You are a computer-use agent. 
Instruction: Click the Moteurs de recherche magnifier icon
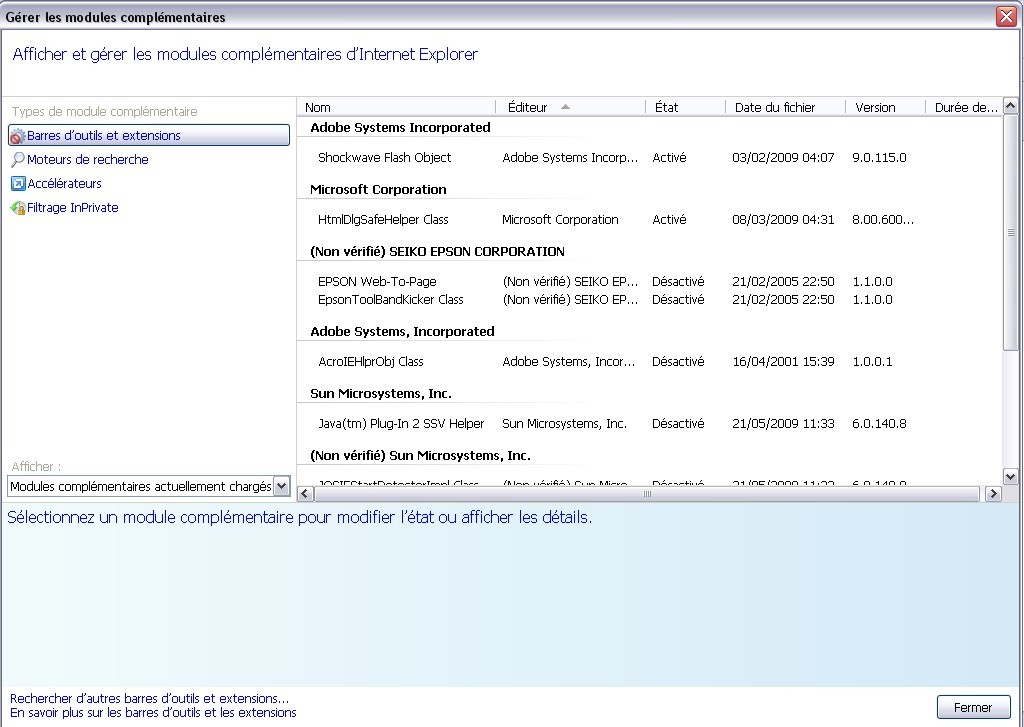pos(18,159)
